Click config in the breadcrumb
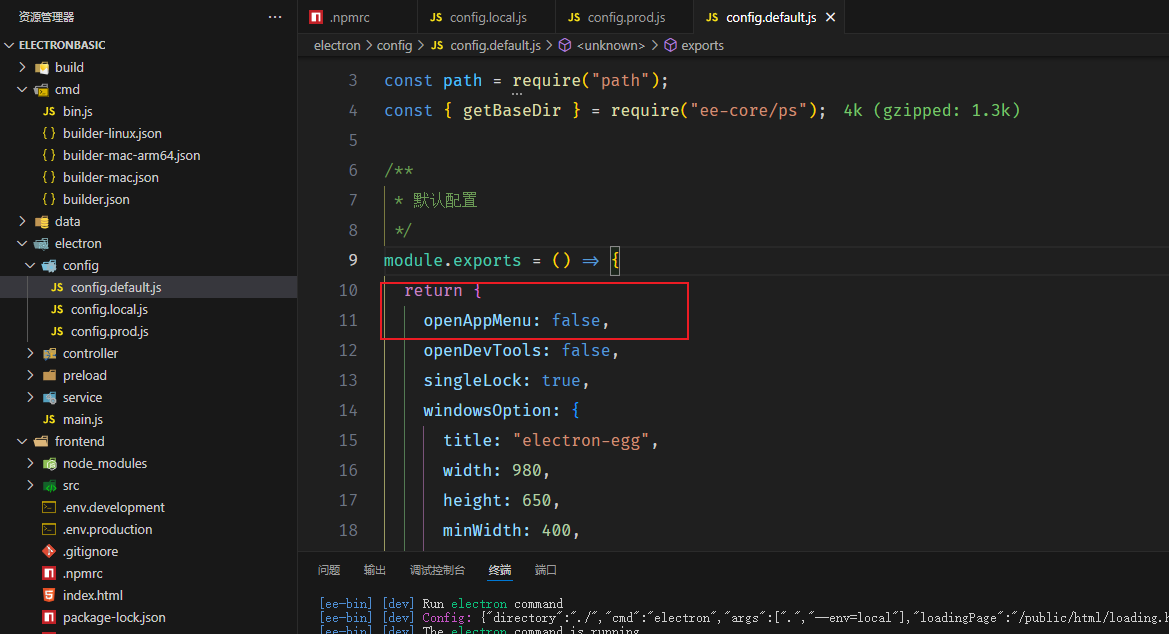 (394, 45)
